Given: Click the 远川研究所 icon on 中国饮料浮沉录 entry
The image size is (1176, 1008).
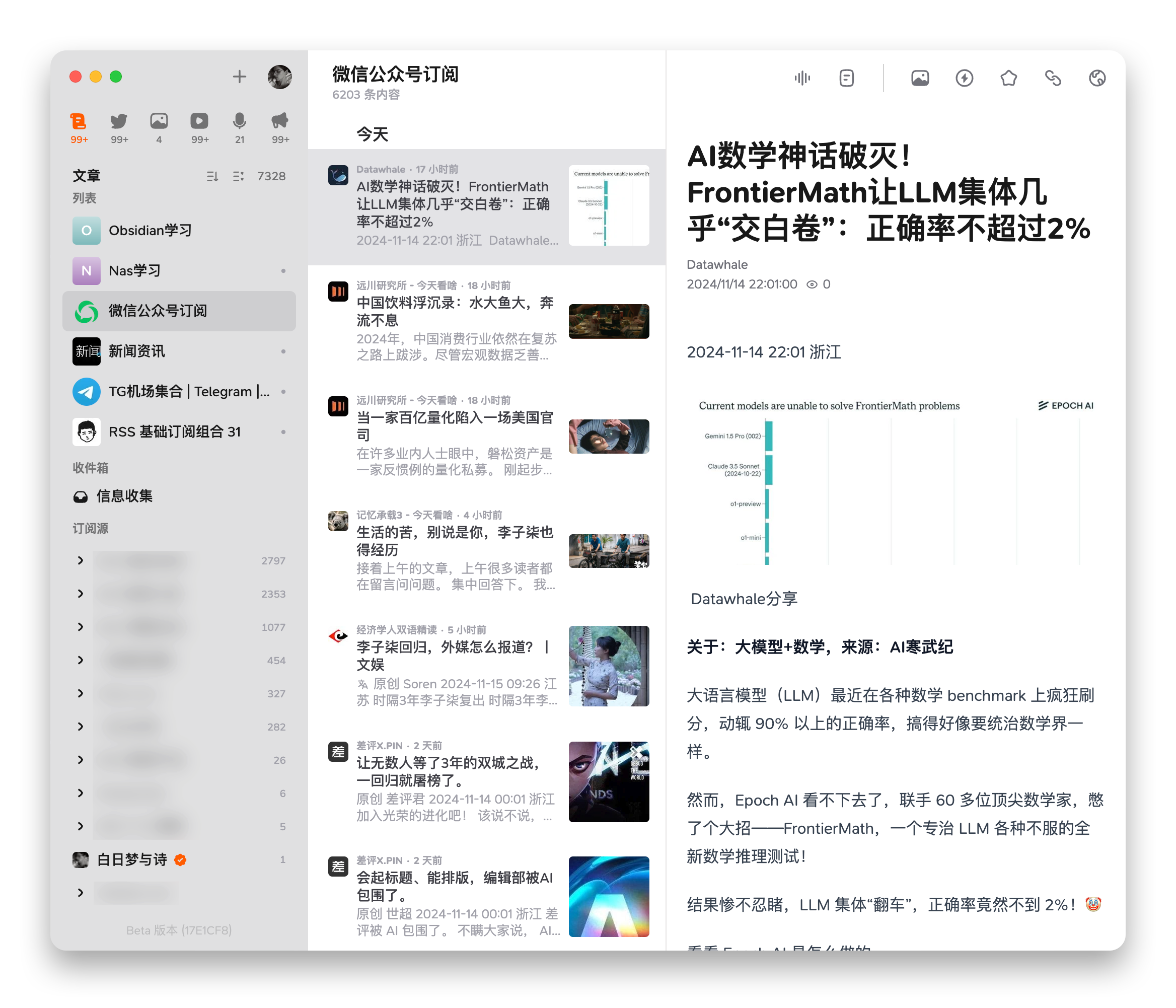Looking at the screenshot, I should pyautogui.click(x=338, y=292).
